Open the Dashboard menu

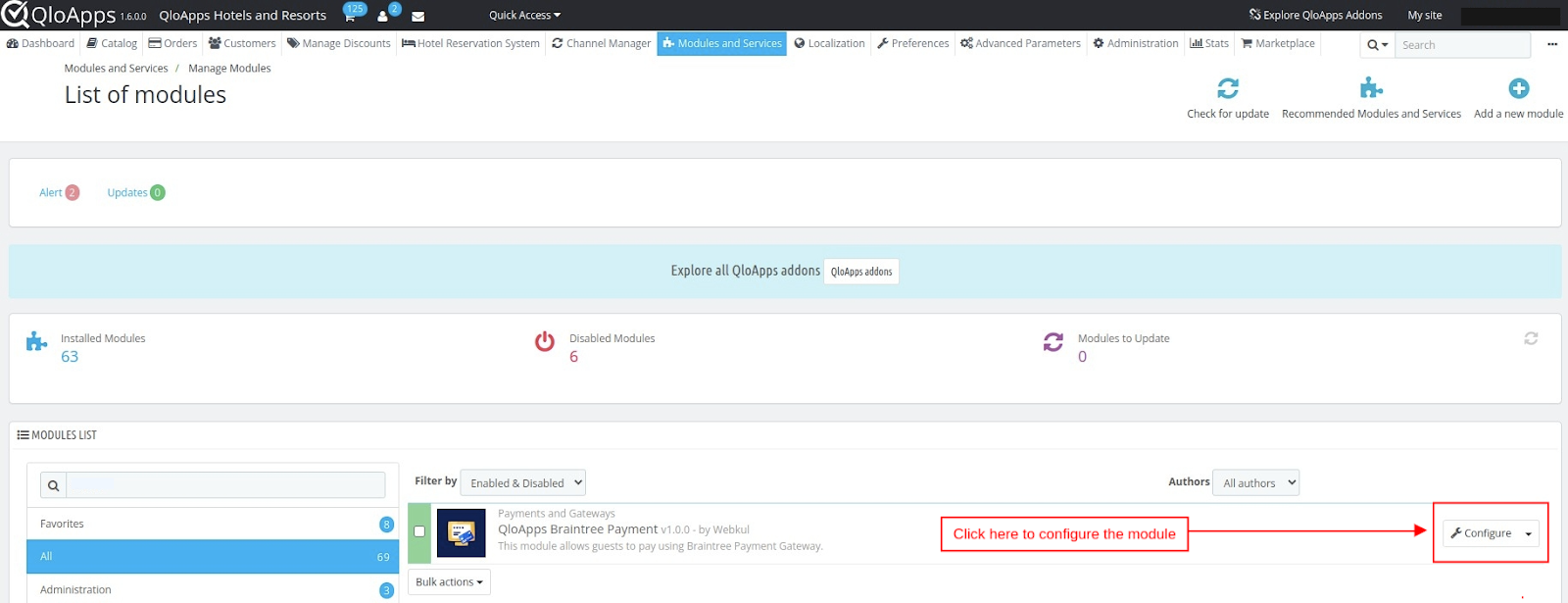coord(40,43)
